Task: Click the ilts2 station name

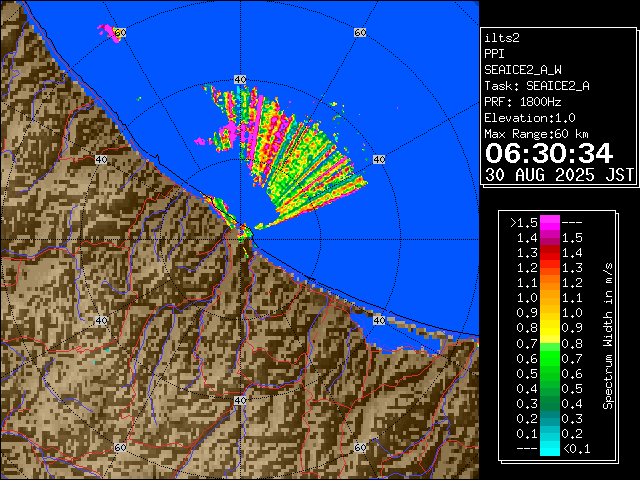Action: pyautogui.click(x=502, y=37)
